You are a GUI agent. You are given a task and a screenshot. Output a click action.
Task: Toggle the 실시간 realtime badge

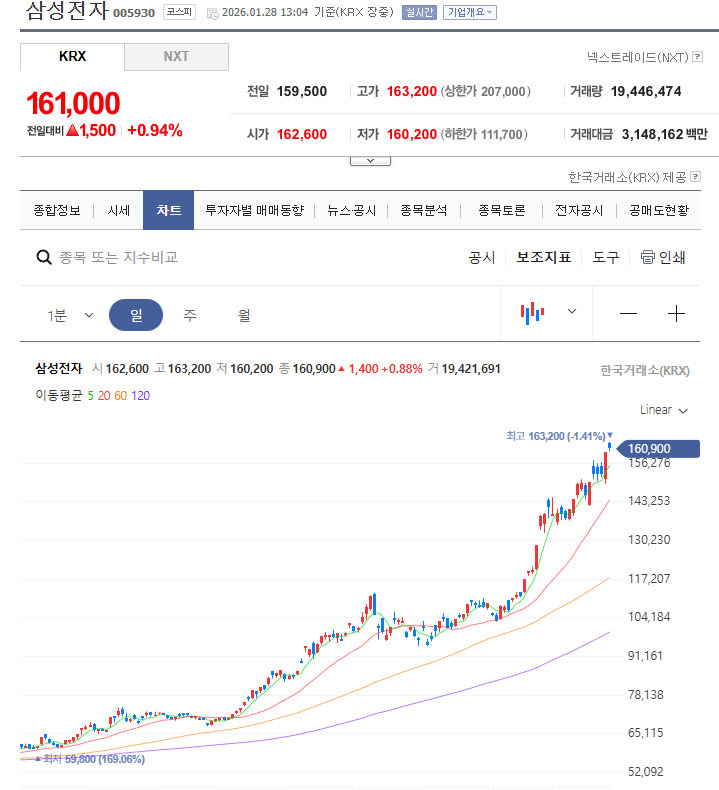tap(419, 12)
